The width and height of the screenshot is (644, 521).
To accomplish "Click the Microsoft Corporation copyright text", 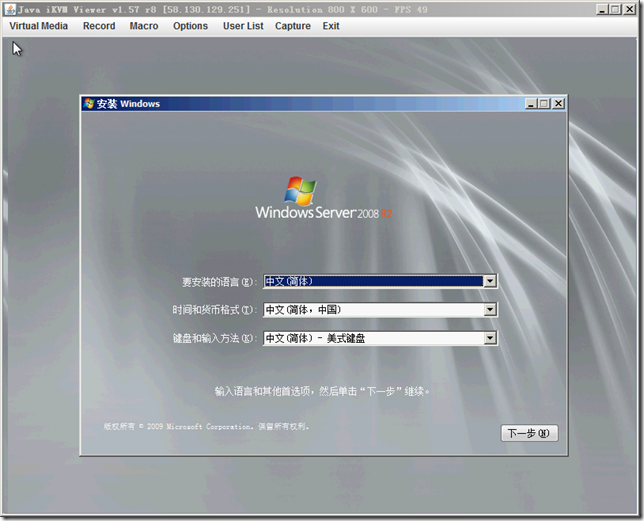I will click(206, 427).
